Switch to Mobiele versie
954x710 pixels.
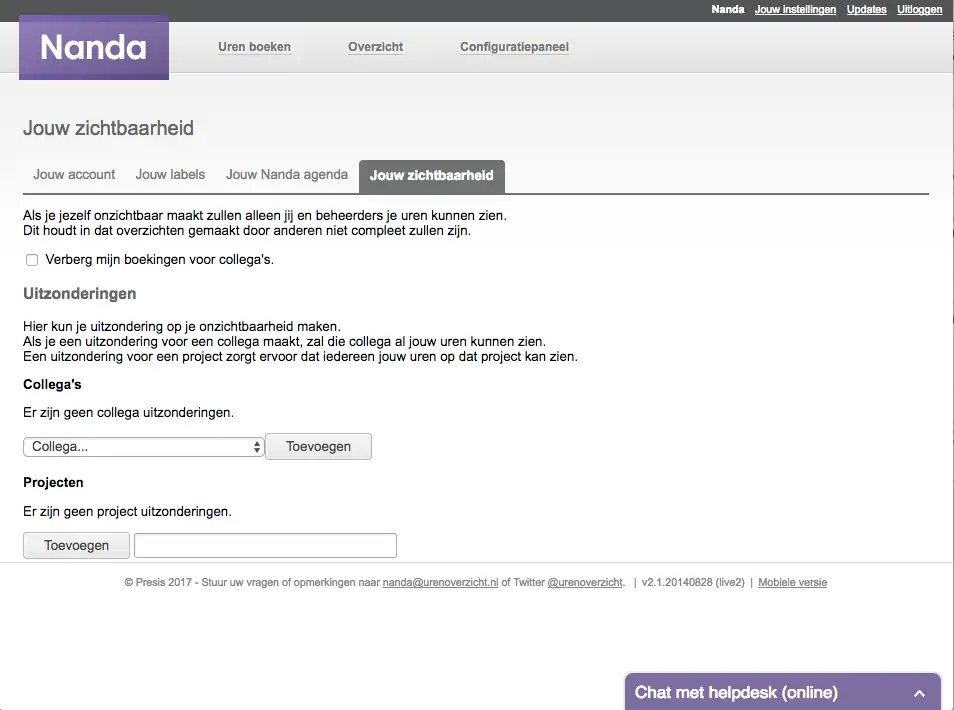792,582
